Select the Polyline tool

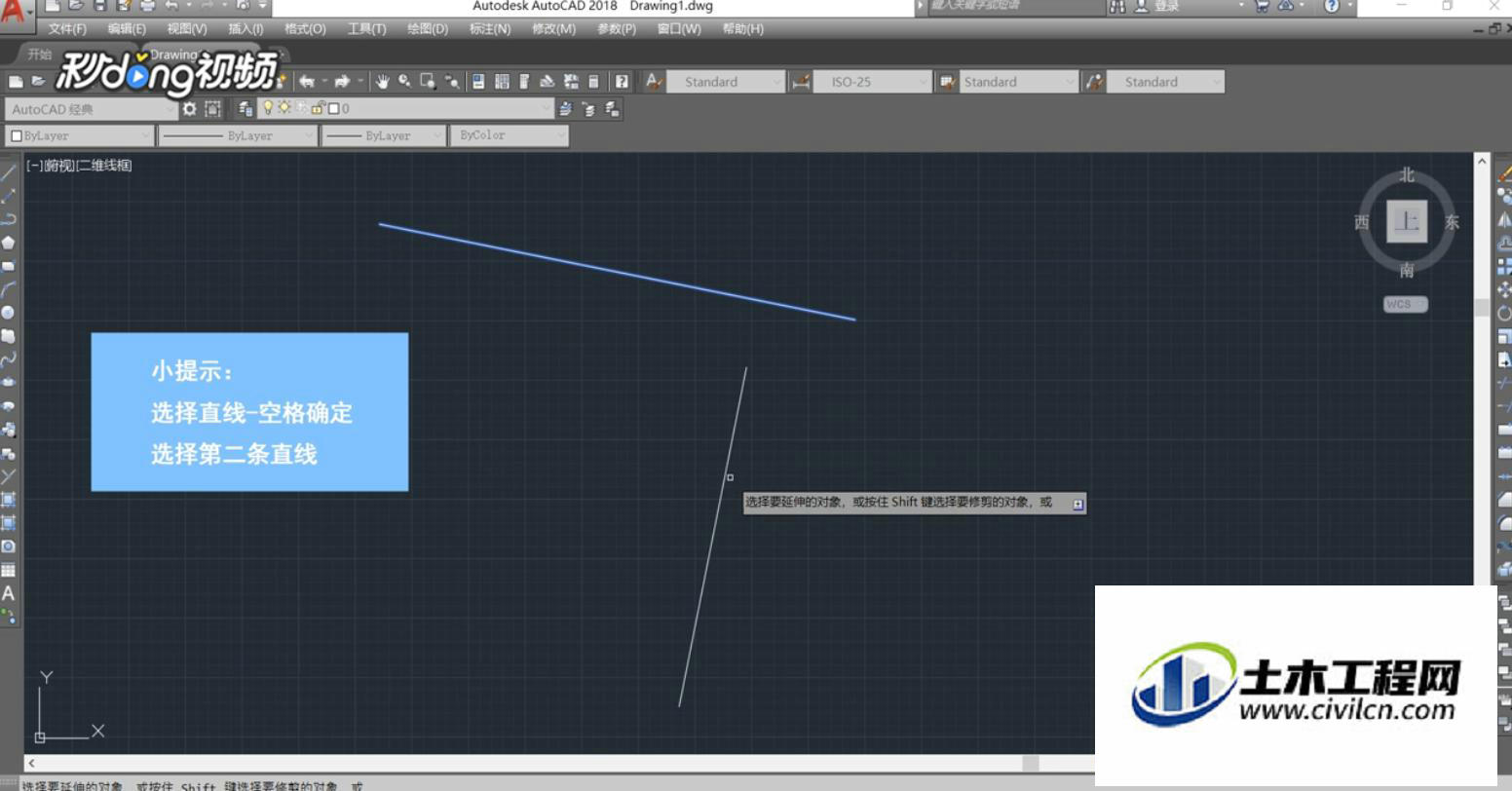tap(8, 219)
